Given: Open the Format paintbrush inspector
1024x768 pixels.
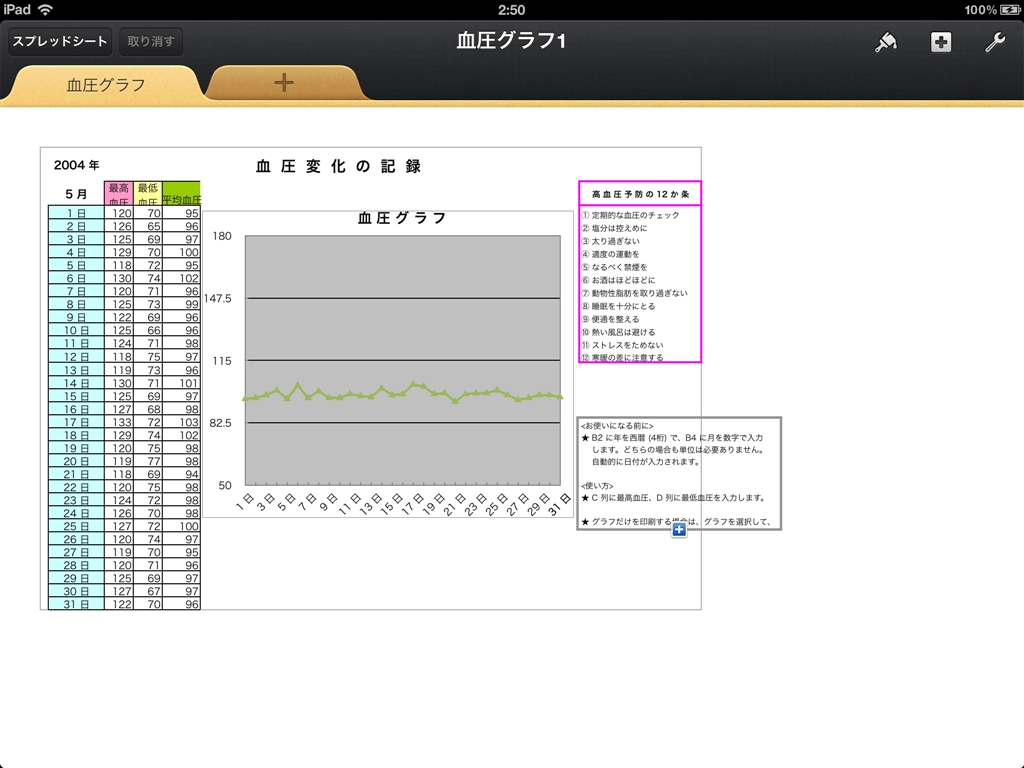Looking at the screenshot, I should (x=884, y=42).
